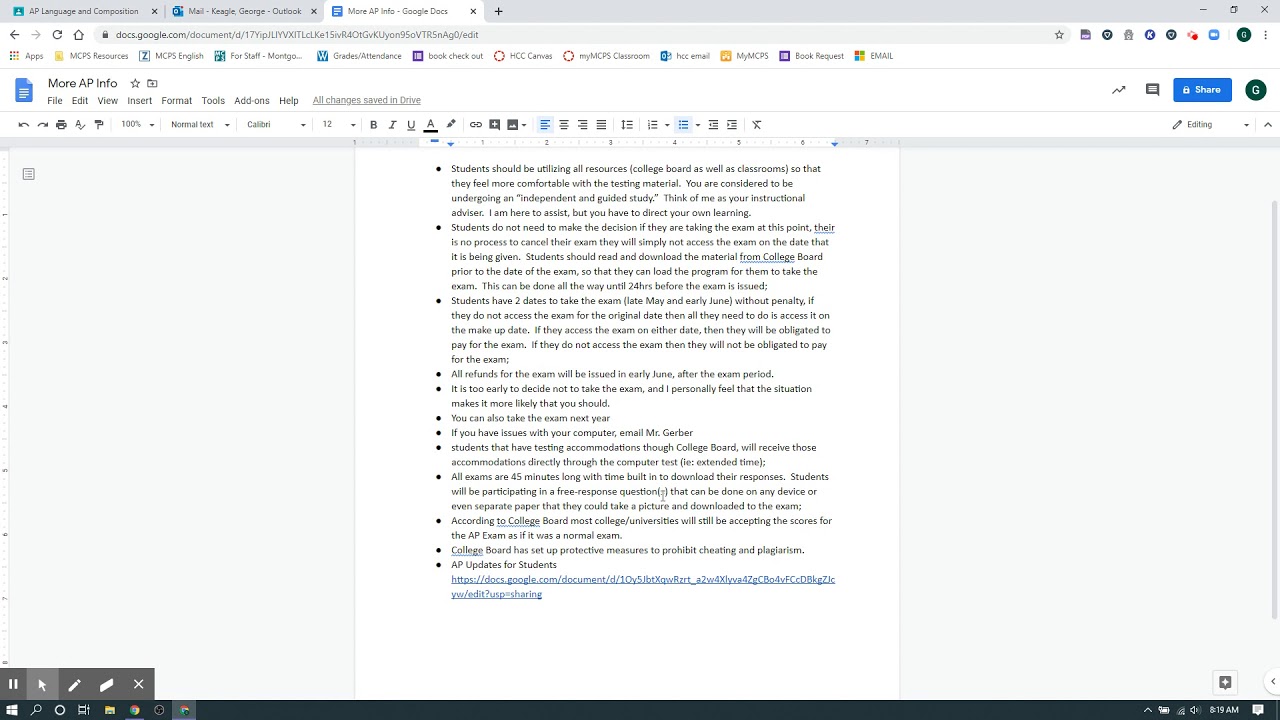Open the HCC Canvas bookmark

point(523,56)
